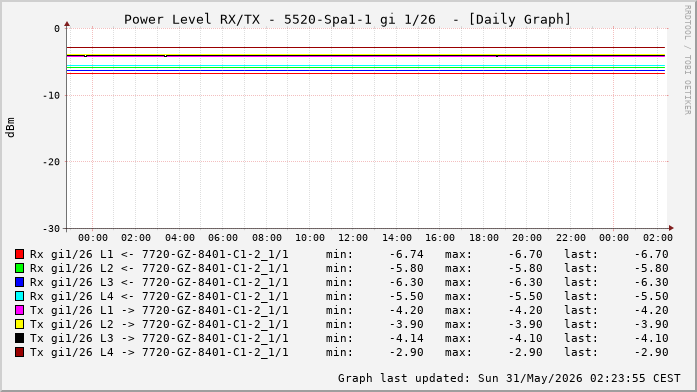
Task: Click the dBm y-axis label
Action: pyautogui.click(x=10, y=128)
